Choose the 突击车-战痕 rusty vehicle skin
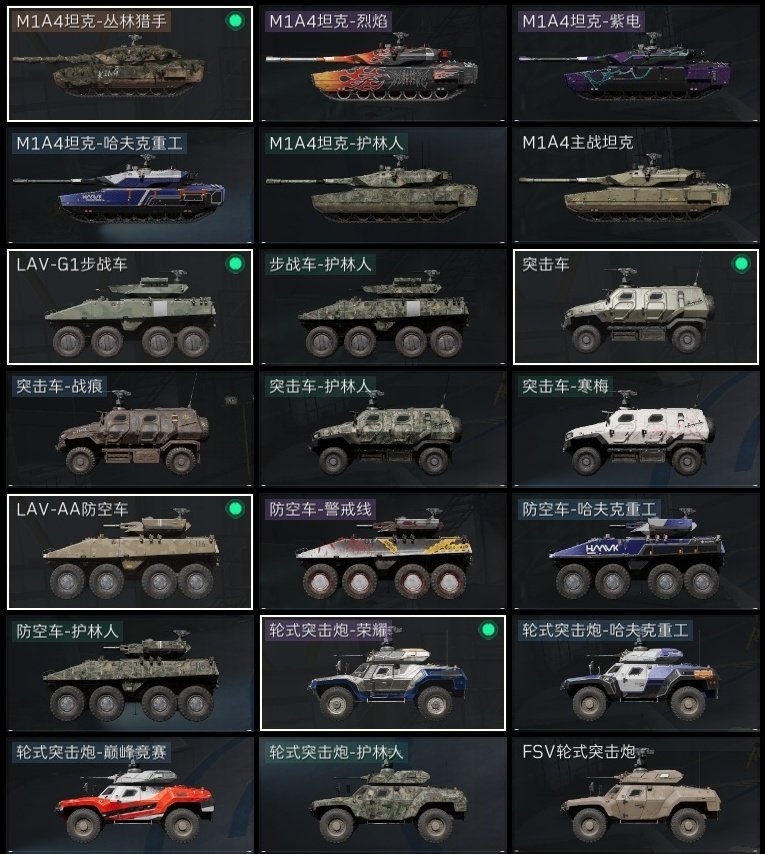This screenshot has width=765, height=854. tap(130, 429)
